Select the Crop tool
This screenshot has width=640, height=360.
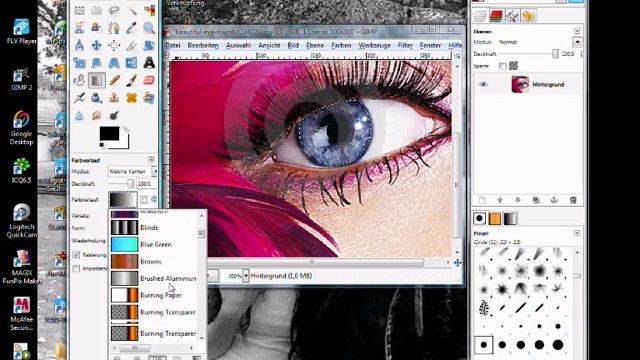(x=131, y=45)
